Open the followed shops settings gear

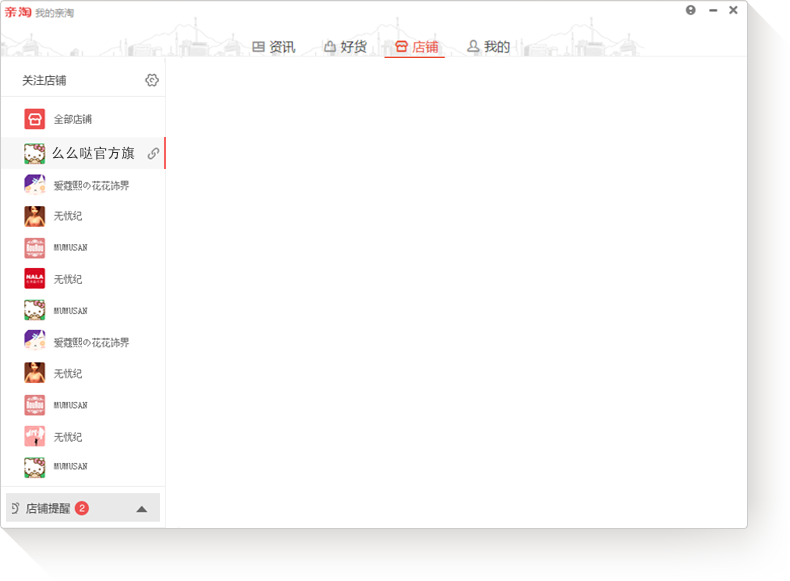[x=152, y=80]
